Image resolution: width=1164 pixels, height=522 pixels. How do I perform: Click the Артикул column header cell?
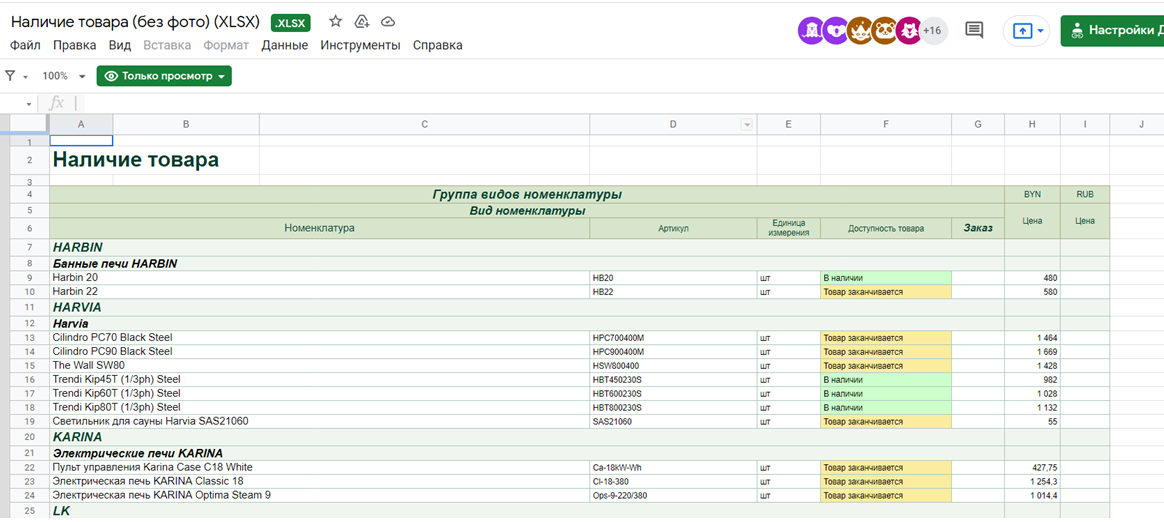pyautogui.click(x=673, y=228)
